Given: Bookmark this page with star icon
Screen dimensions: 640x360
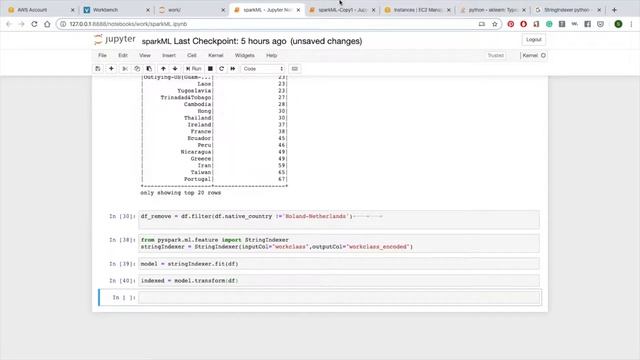Looking at the screenshot, I should [x=495, y=24].
